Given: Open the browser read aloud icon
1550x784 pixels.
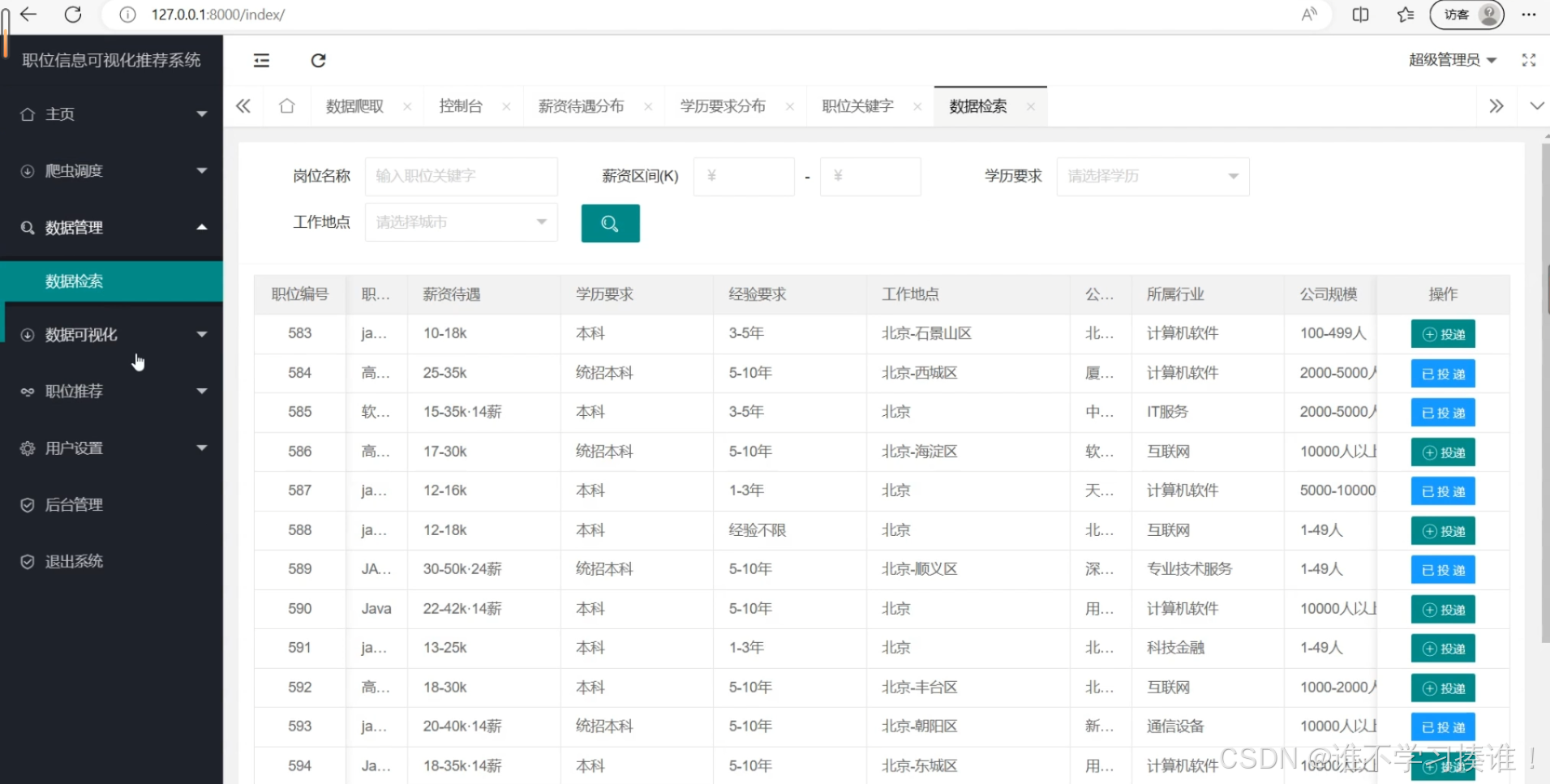Looking at the screenshot, I should click(x=1309, y=14).
